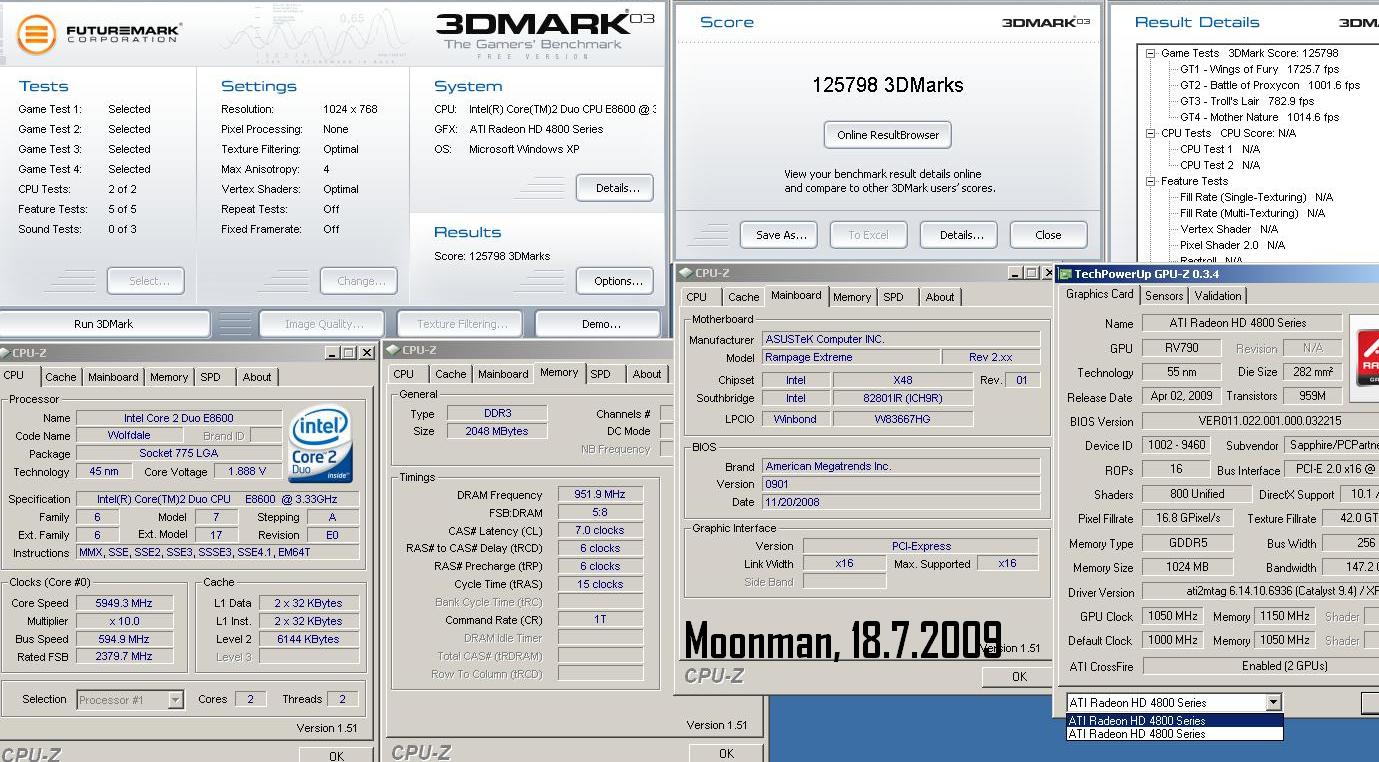Collapse the Feature Tests tree node
The height and width of the screenshot is (762, 1379).
coord(1151,181)
